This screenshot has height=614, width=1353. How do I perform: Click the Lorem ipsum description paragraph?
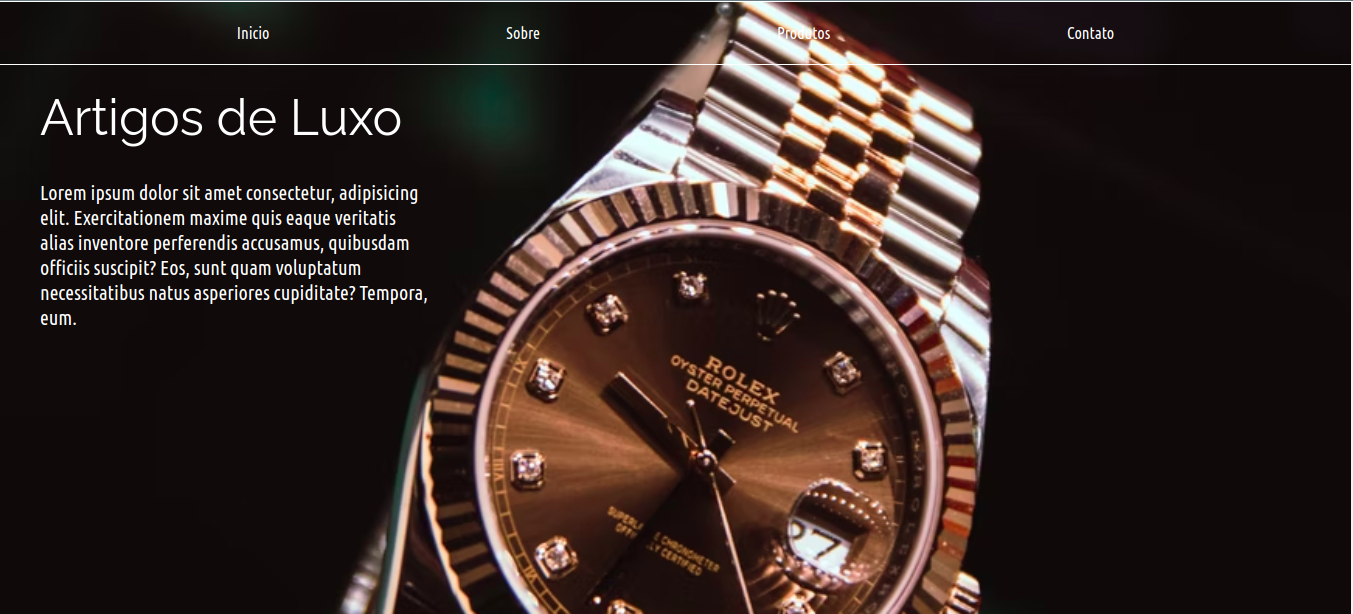(234, 256)
